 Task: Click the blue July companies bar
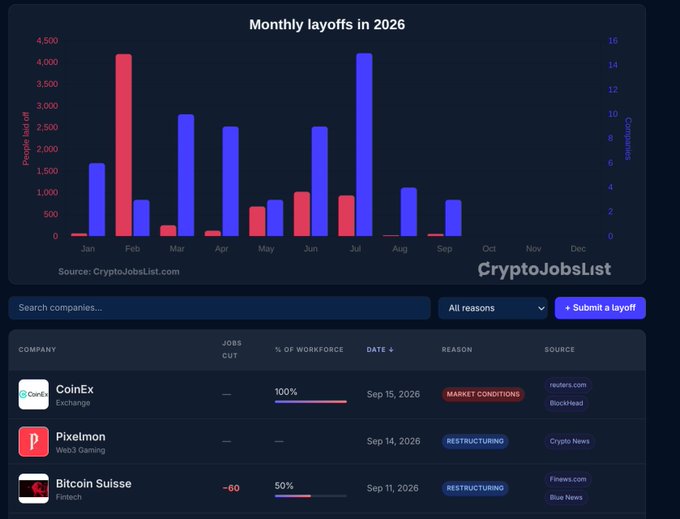coord(364,145)
